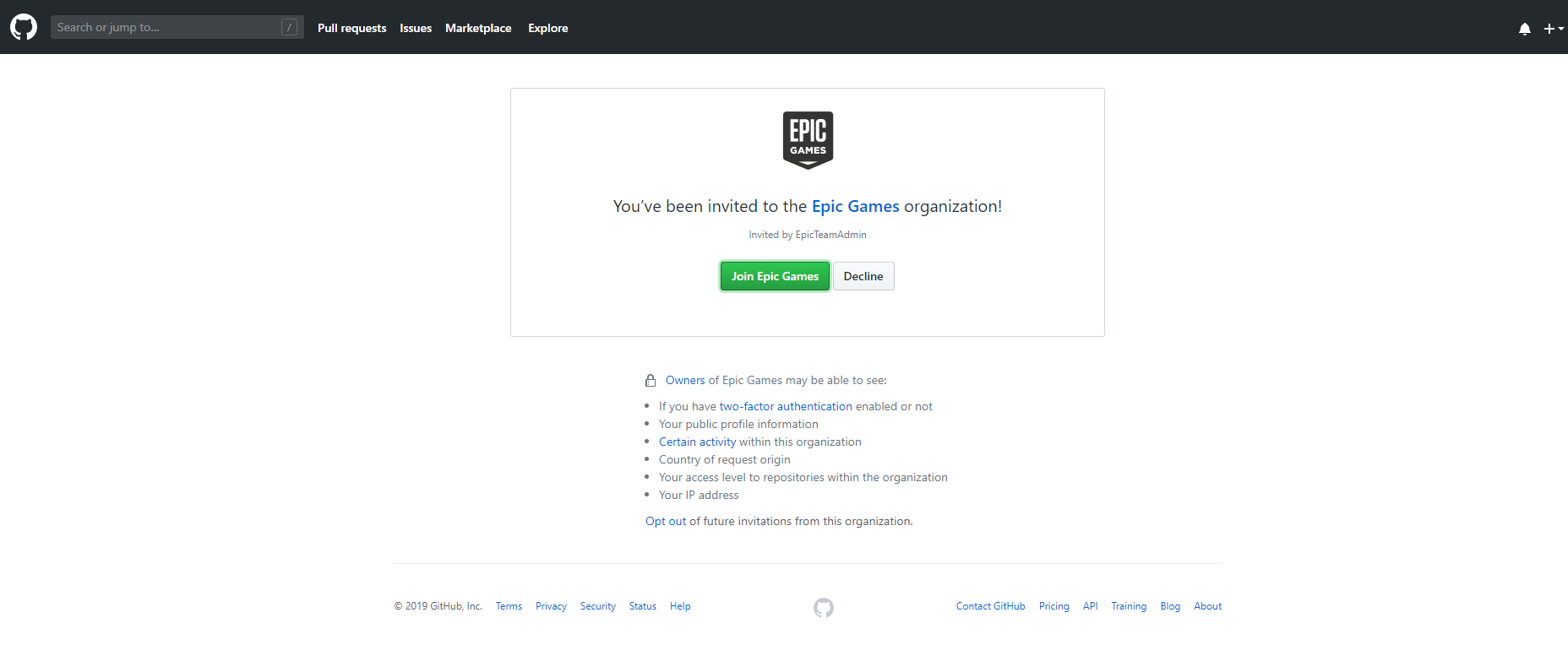This screenshot has width=1568, height=656.
Task: Open the Certain activity link
Action: tap(698, 442)
